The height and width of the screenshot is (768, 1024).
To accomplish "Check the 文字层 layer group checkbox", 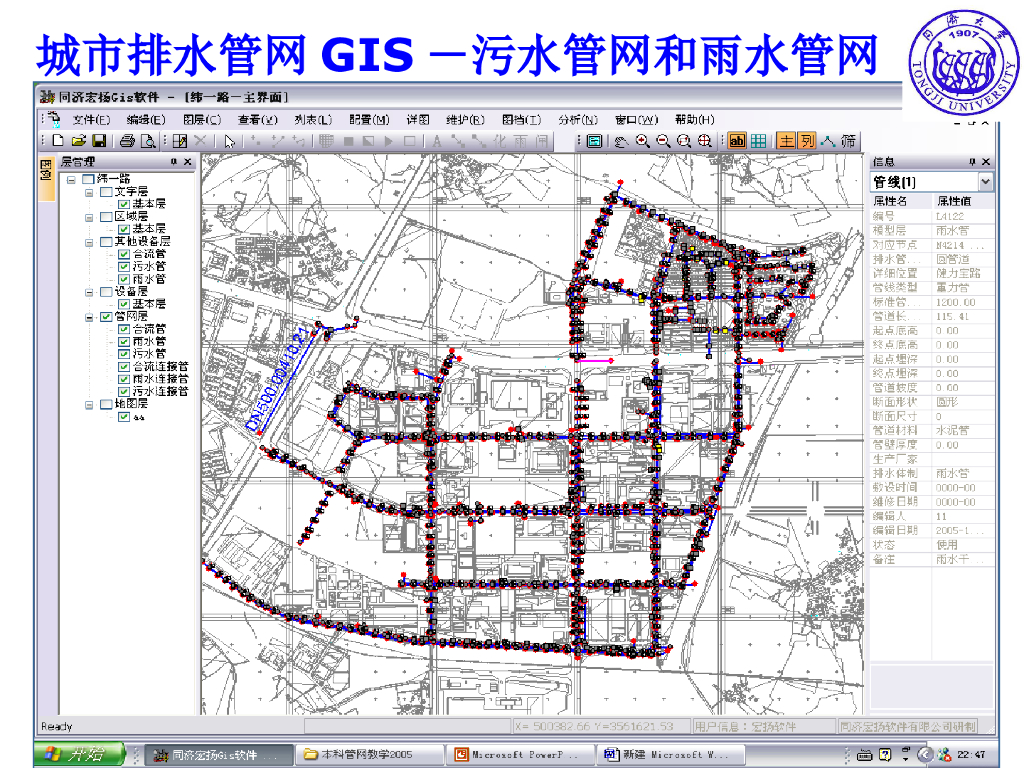I will click(x=106, y=191).
